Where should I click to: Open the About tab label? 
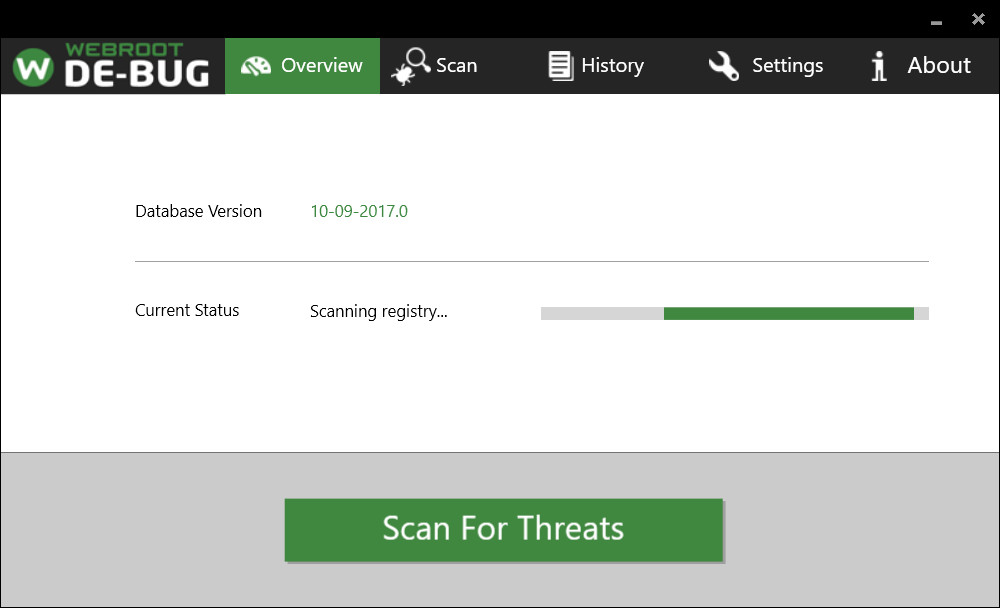(x=939, y=65)
